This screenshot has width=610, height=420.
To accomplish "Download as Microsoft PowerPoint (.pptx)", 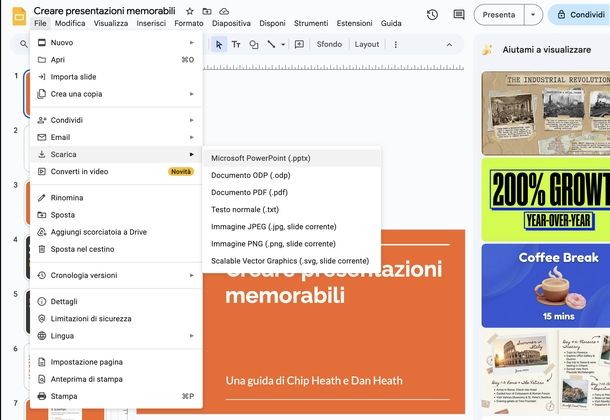I will tap(291, 158).
